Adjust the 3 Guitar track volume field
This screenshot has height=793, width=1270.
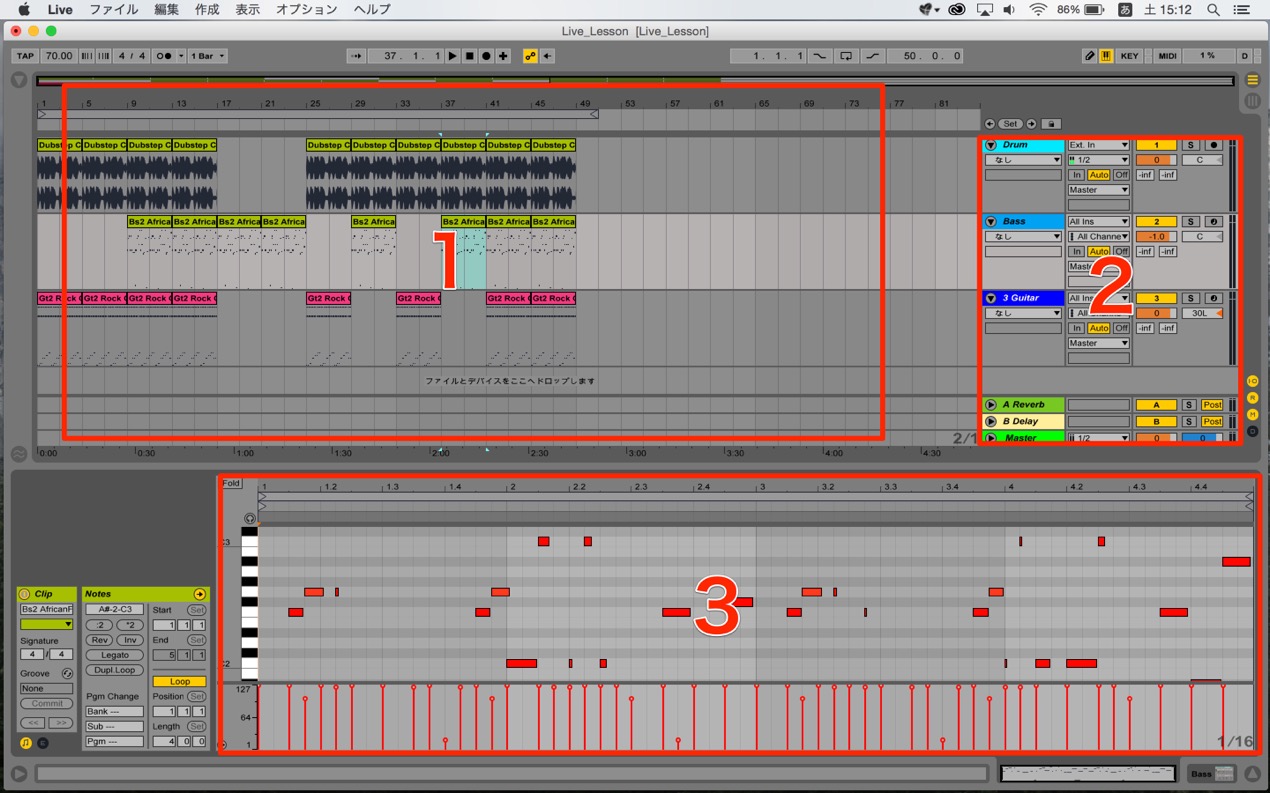tap(1155, 313)
